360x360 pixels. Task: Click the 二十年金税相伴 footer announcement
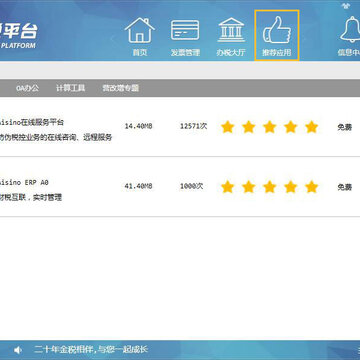[91, 350]
